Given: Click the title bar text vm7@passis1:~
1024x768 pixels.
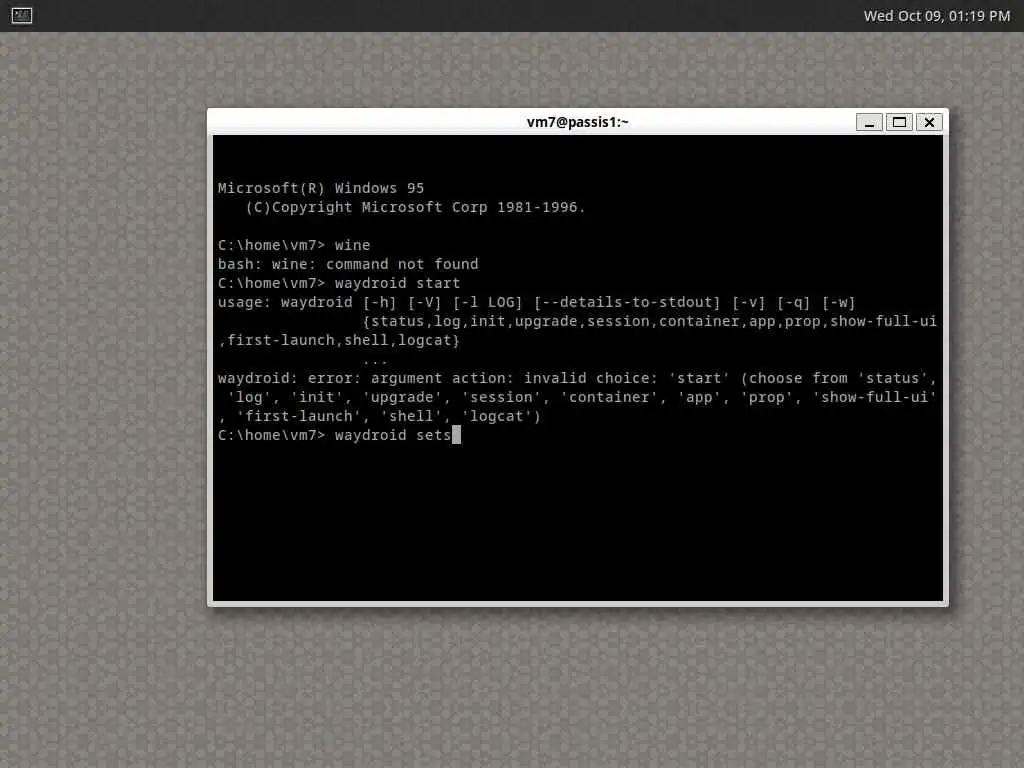Looking at the screenshot, I should tap(577, 122).
